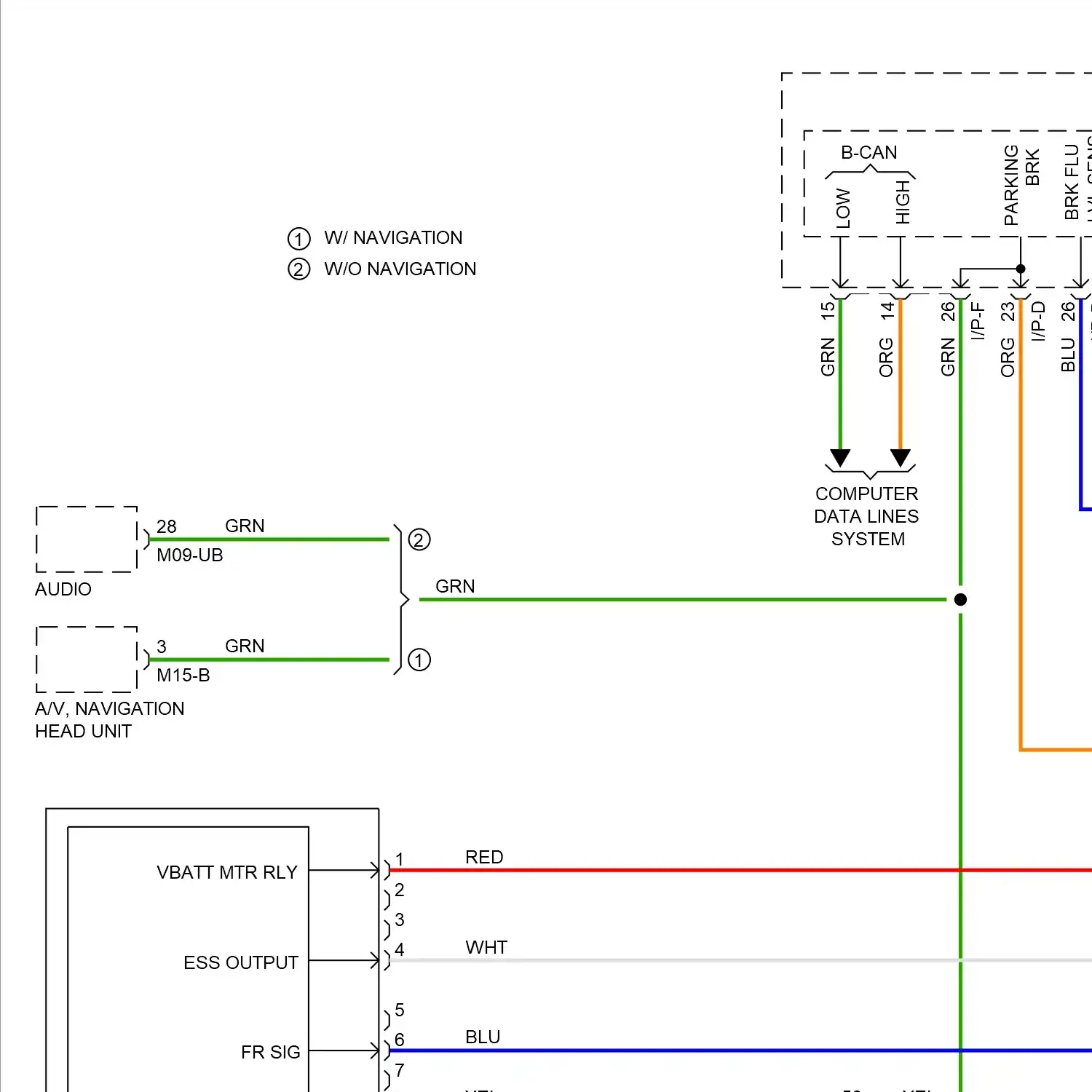Viewport: 1092px width, 1092px height.
Task: Click the ESS OUTPUT label
Action: point(241,962)
